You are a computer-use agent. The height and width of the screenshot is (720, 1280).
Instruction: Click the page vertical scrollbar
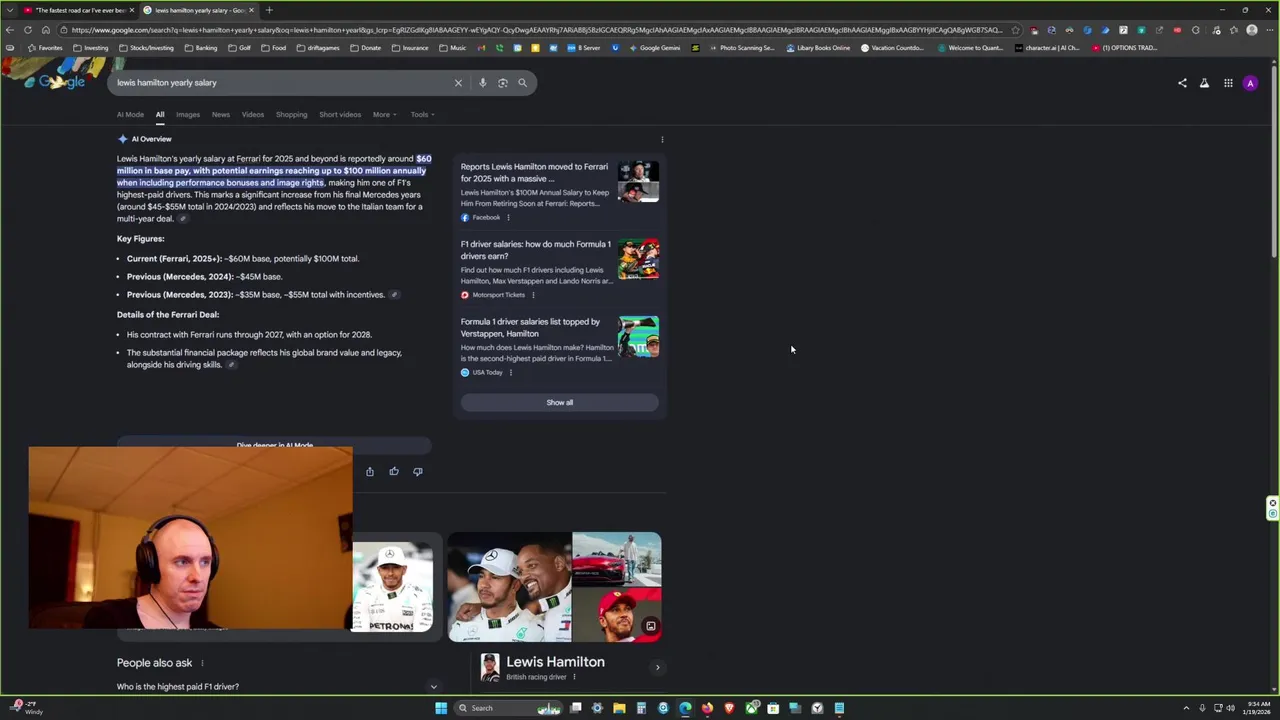[1273, 160]
